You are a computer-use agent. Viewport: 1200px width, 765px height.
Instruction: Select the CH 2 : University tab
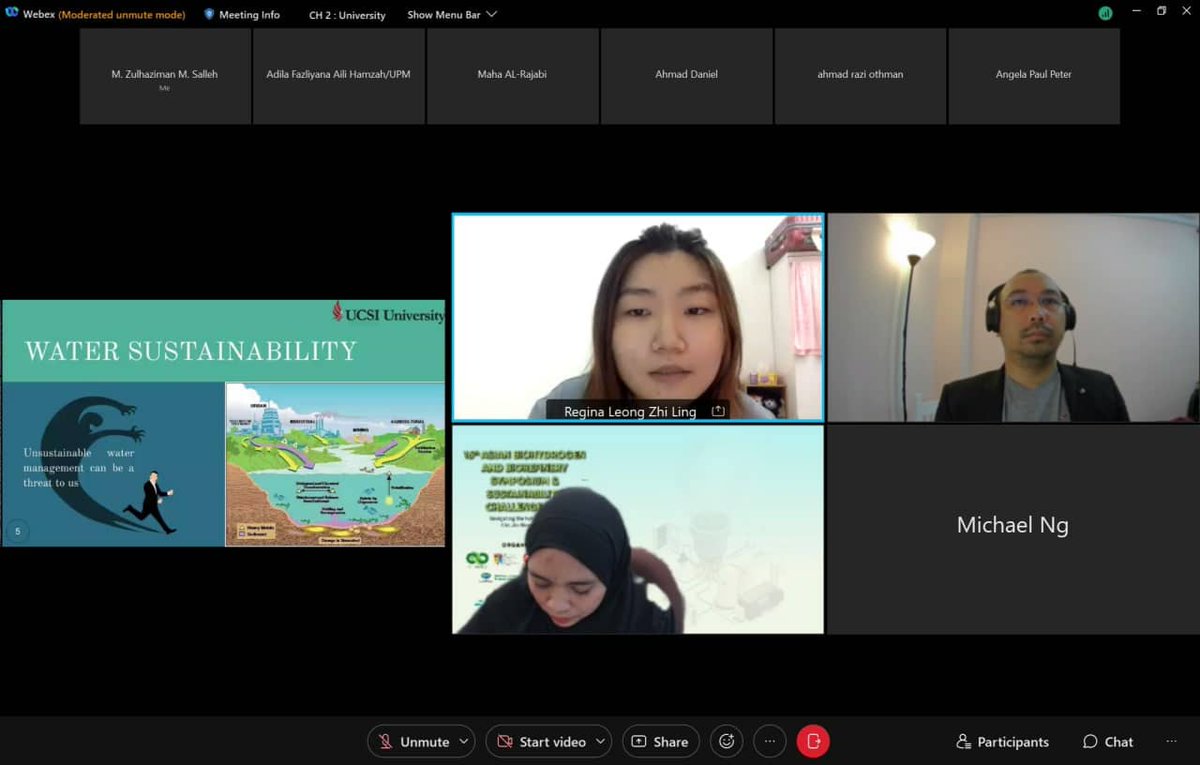pos(347,15)
